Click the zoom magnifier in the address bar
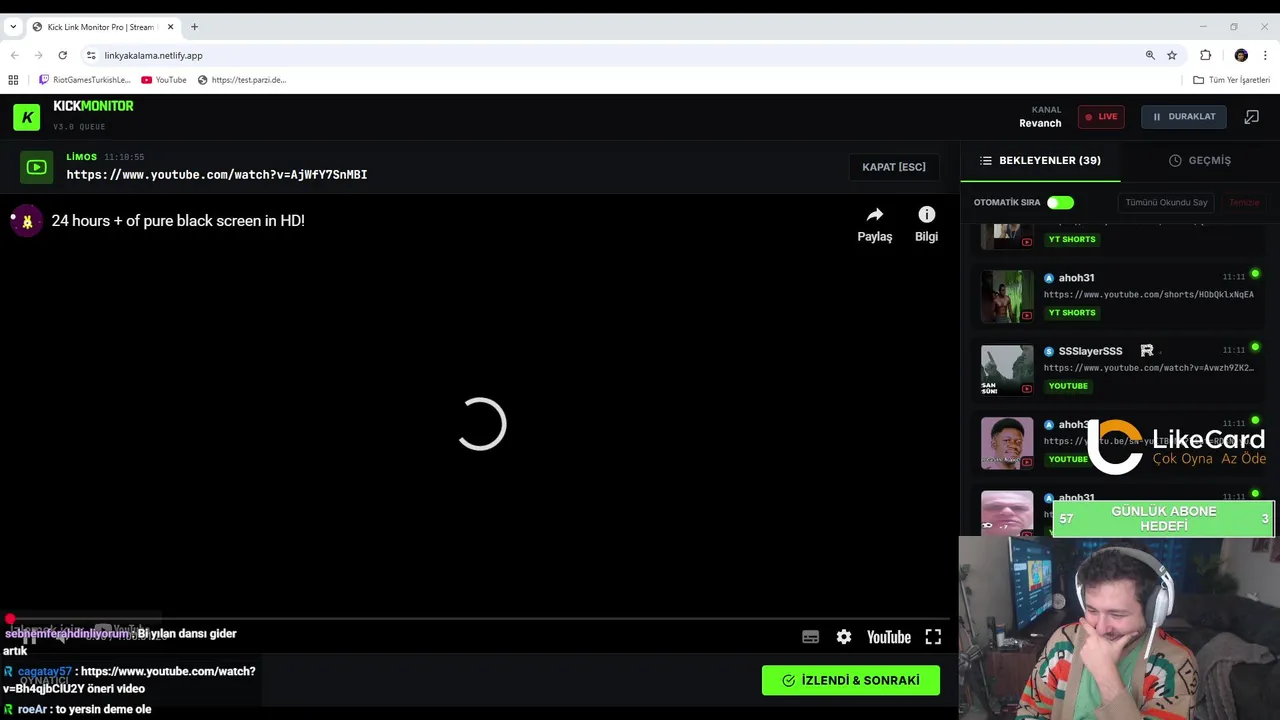Viewport: 1280px width, 720px height. tap(1150, 55)
